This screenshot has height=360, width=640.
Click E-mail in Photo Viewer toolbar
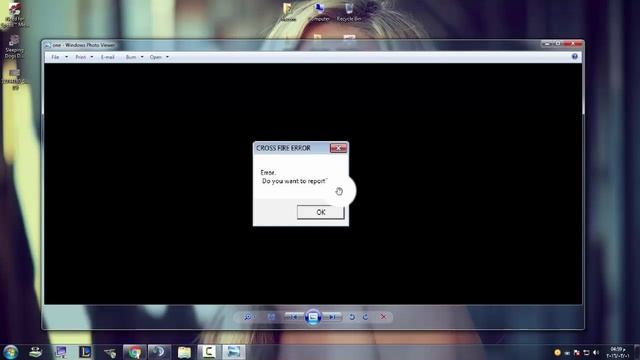point(108,57)
